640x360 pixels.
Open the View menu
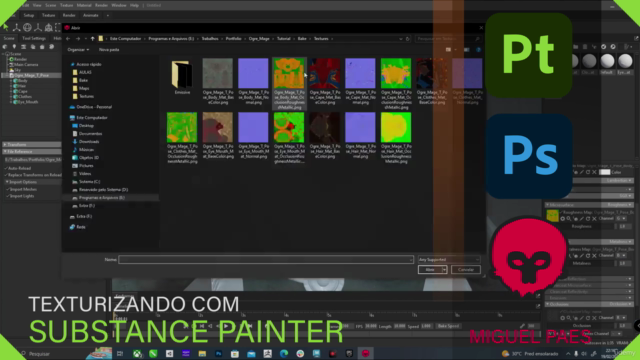37,5
